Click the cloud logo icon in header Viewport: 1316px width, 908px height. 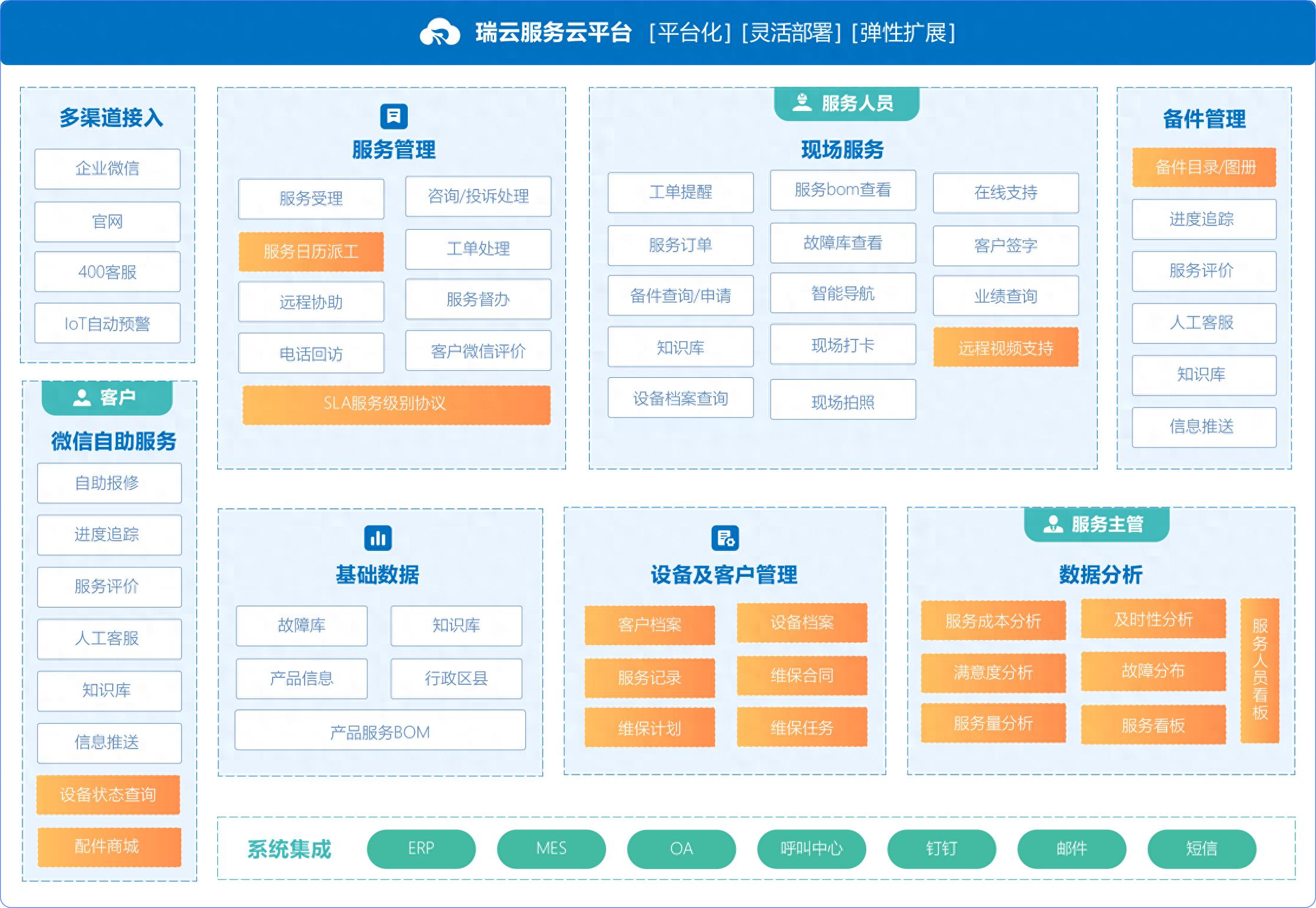pyautogui.click(x=439, y=32)
